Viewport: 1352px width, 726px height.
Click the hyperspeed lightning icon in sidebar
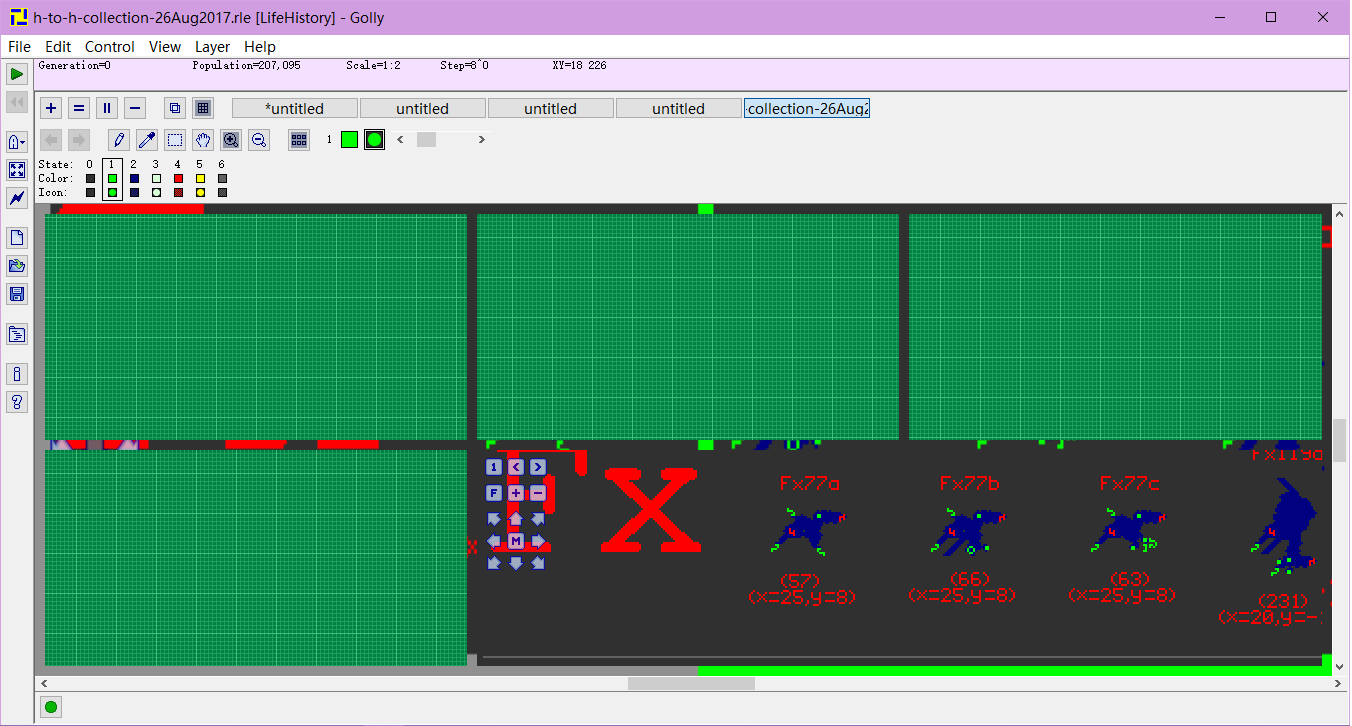click(17, 198)
